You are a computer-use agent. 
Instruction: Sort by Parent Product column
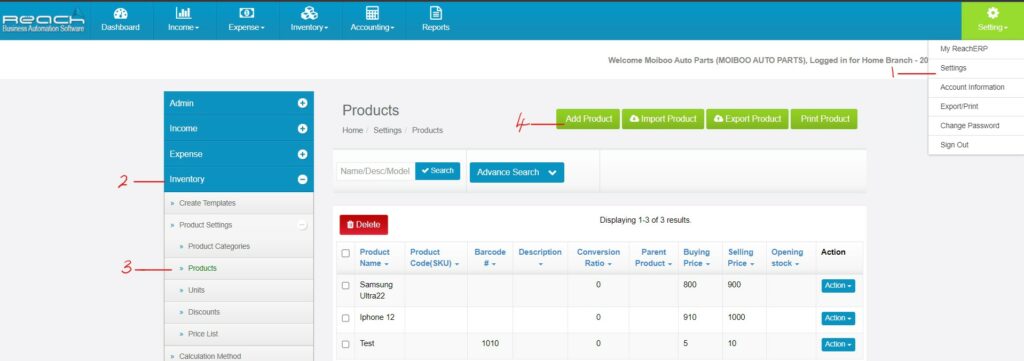pos(653,258)
